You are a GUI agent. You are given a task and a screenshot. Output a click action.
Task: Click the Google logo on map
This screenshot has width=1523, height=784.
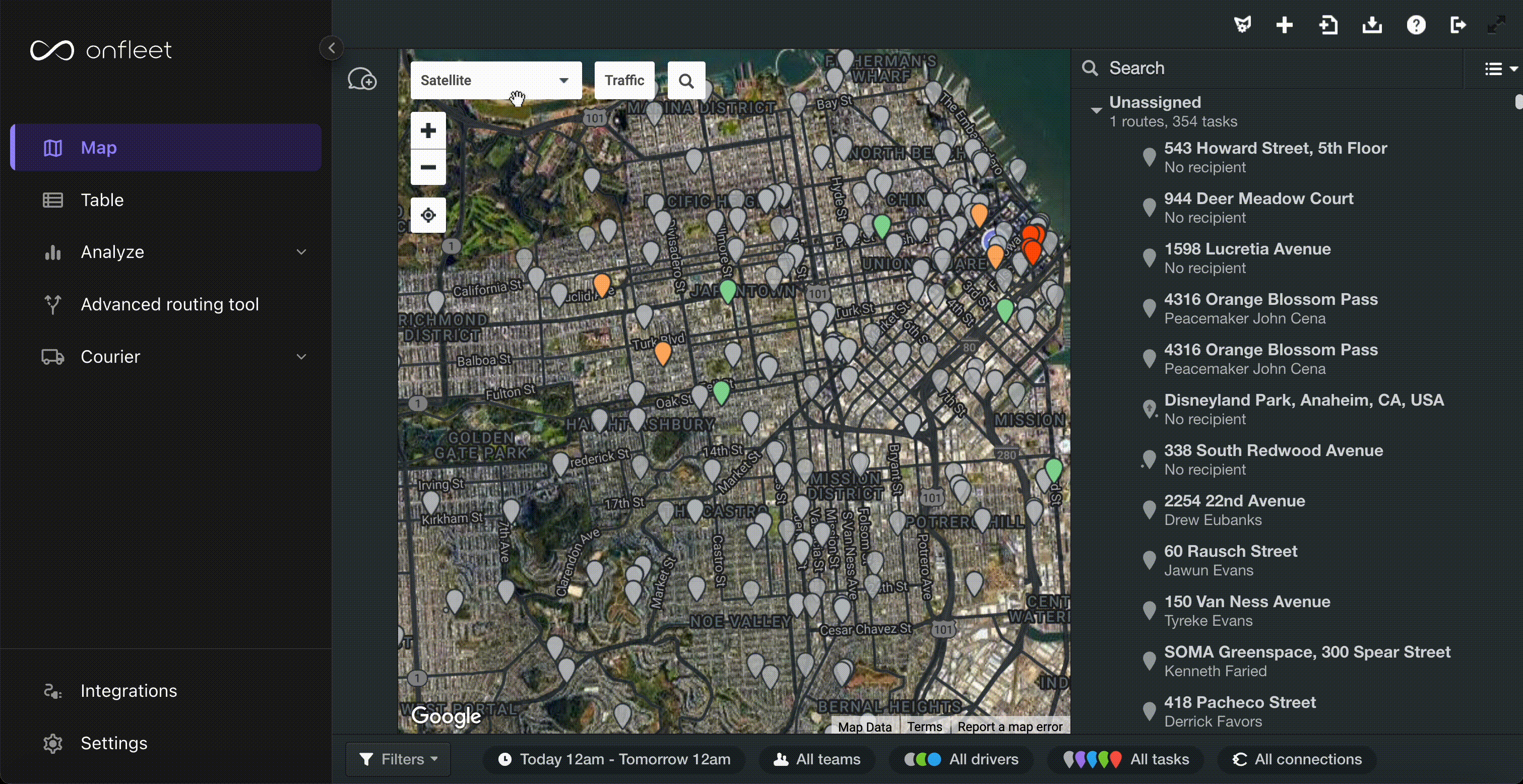point(447,716)
